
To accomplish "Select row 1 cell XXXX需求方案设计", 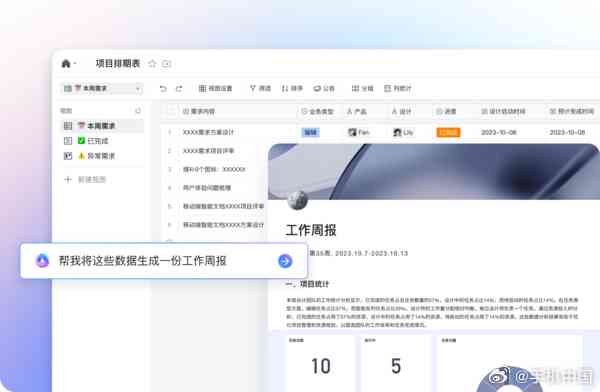I will [x=208, y=132].
